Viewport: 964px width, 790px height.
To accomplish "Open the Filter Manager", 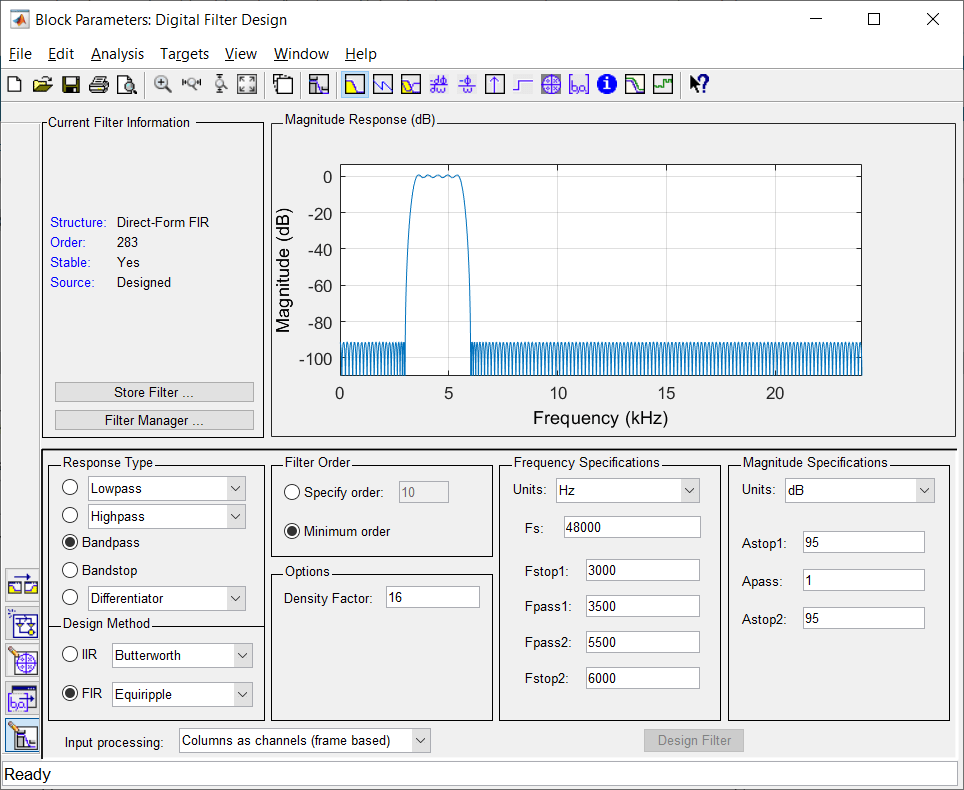I will click(x=154, y=421).
